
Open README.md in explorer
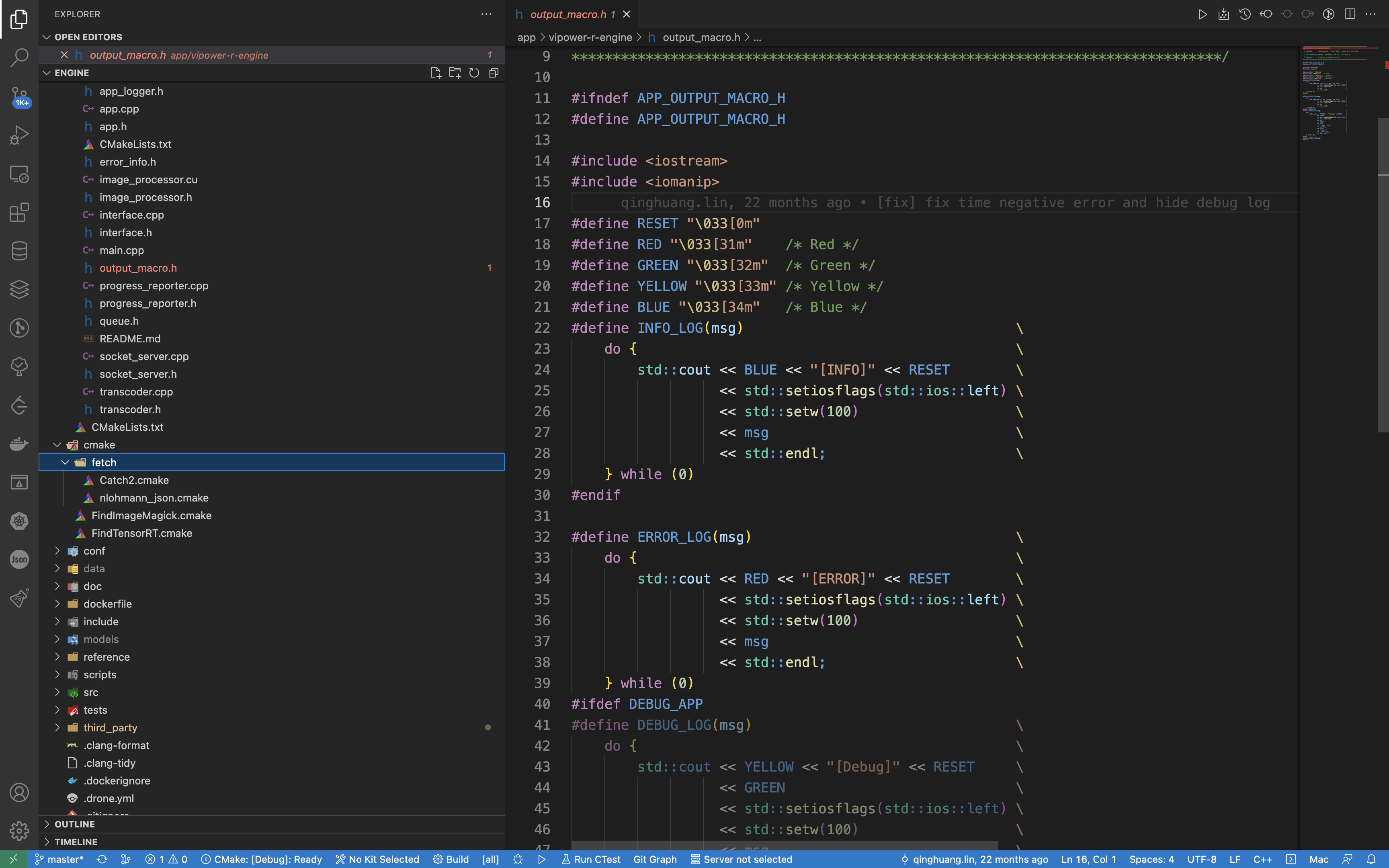coord(271,339)
